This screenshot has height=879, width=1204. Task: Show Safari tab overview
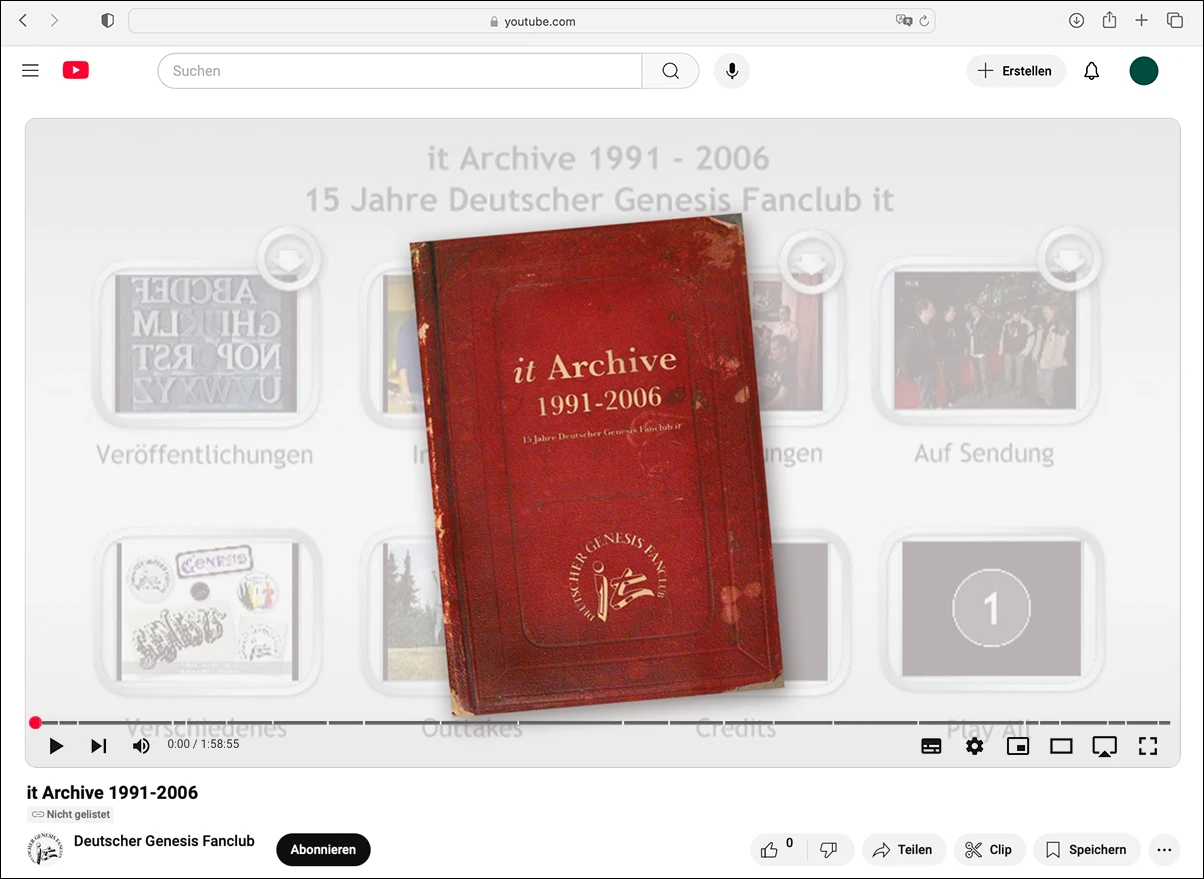tap(1175, 21)
